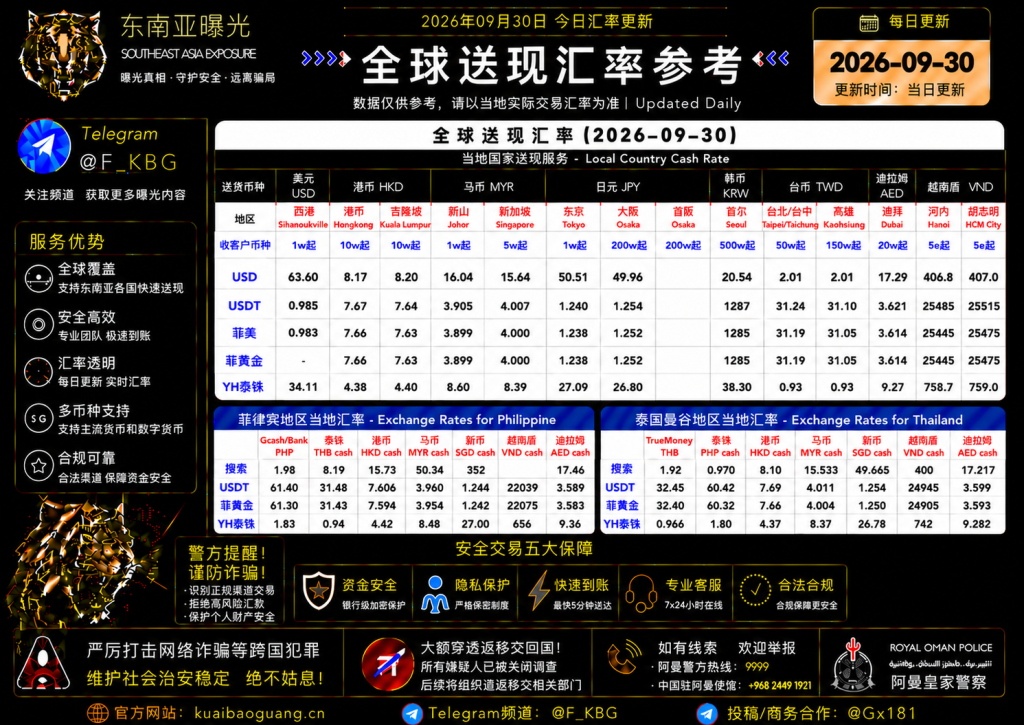Click the lightning bolt icon for 快速到账
Screen dimensions: 1024x725
[x=539, y=591]
